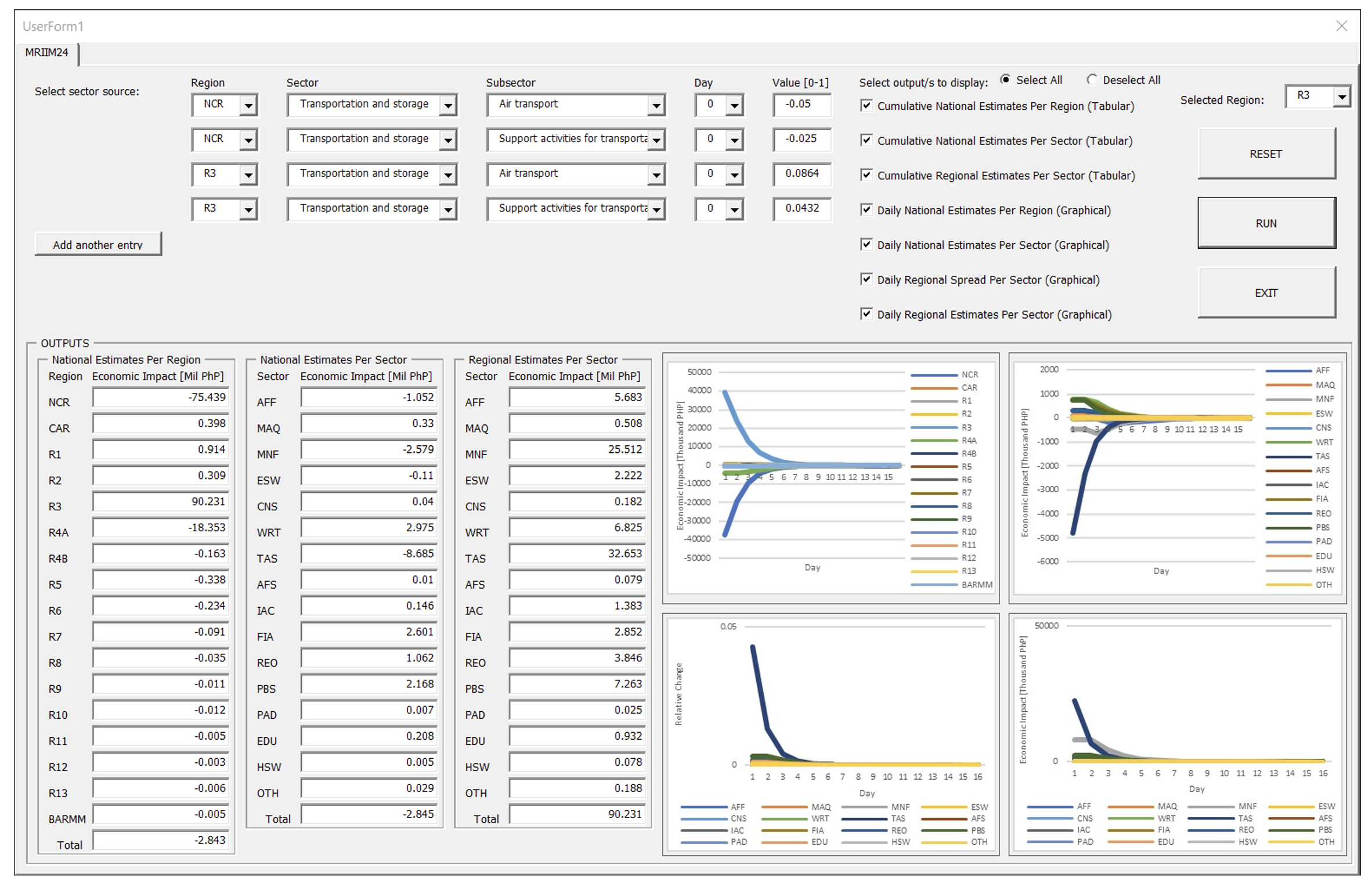This screenshot has width=1372, height=879.
Task: Uncheck Cumulative National Estimates Per Region checkbox
Action: 866,106
